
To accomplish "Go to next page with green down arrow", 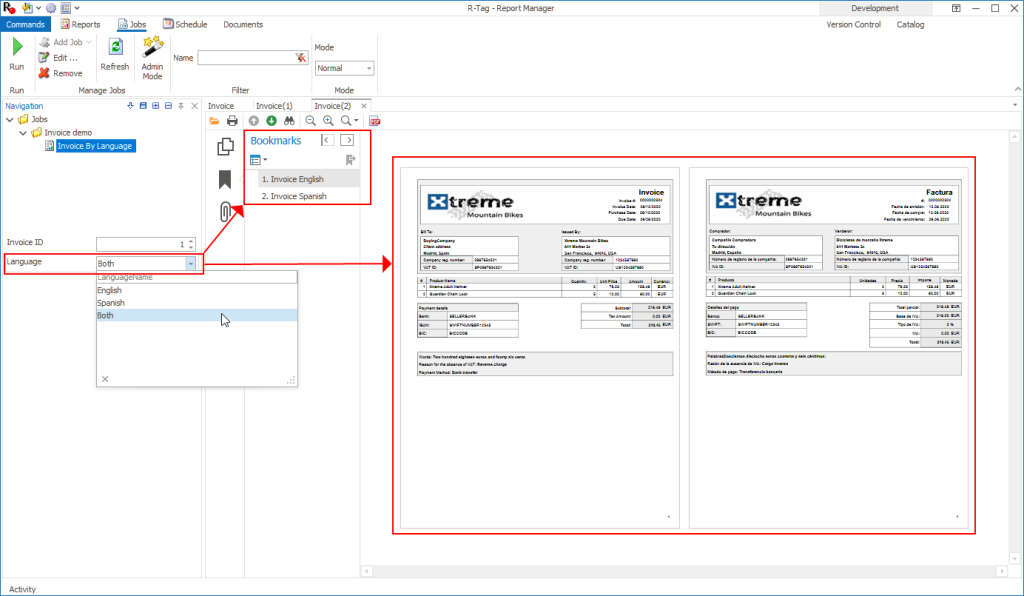I will pyautogui.click(x=271, y=121).
